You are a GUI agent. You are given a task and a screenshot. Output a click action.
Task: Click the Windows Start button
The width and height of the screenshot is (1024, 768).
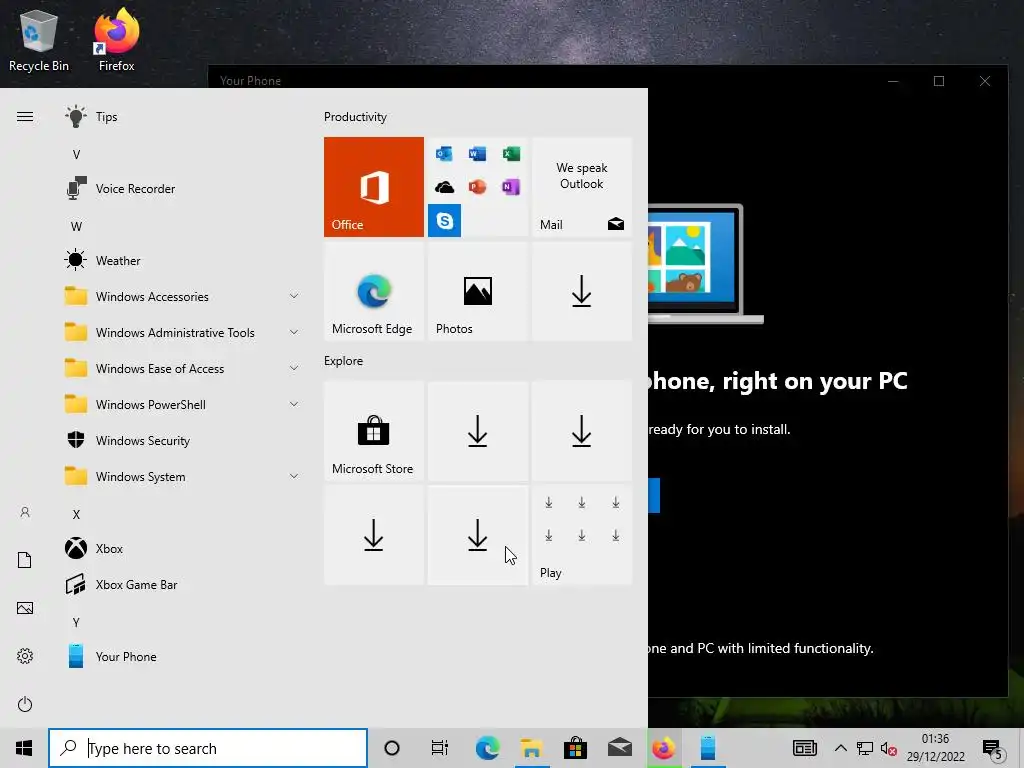tap(24, 748)
